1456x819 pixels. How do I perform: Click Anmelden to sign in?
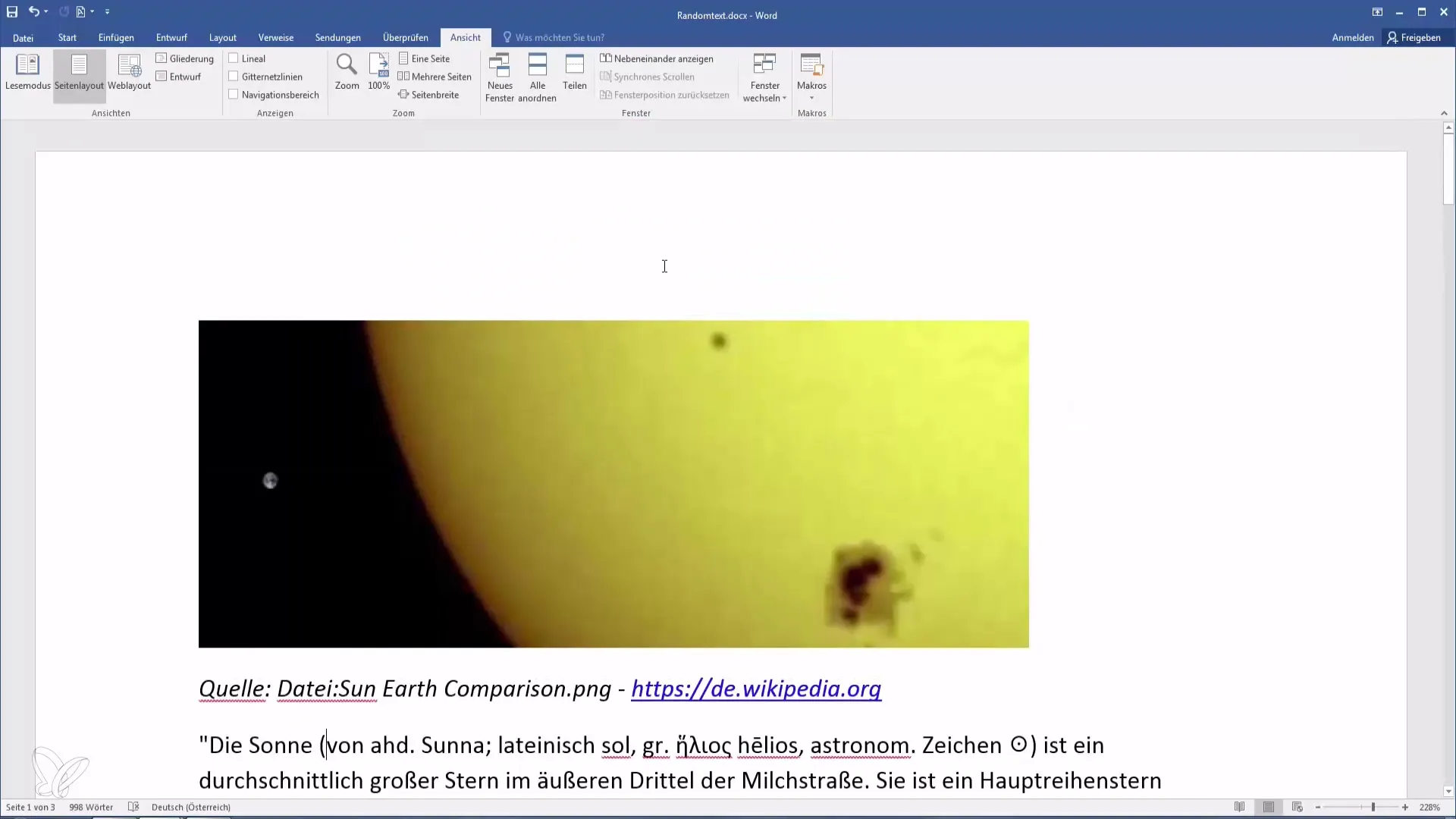point(1353,37)
